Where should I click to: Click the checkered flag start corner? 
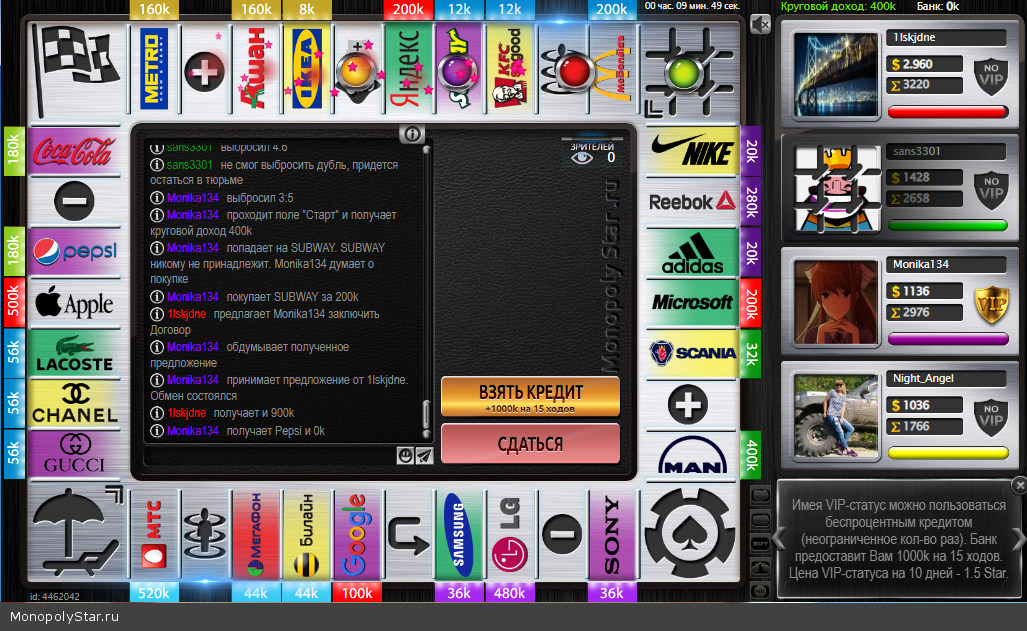(75, 71)
